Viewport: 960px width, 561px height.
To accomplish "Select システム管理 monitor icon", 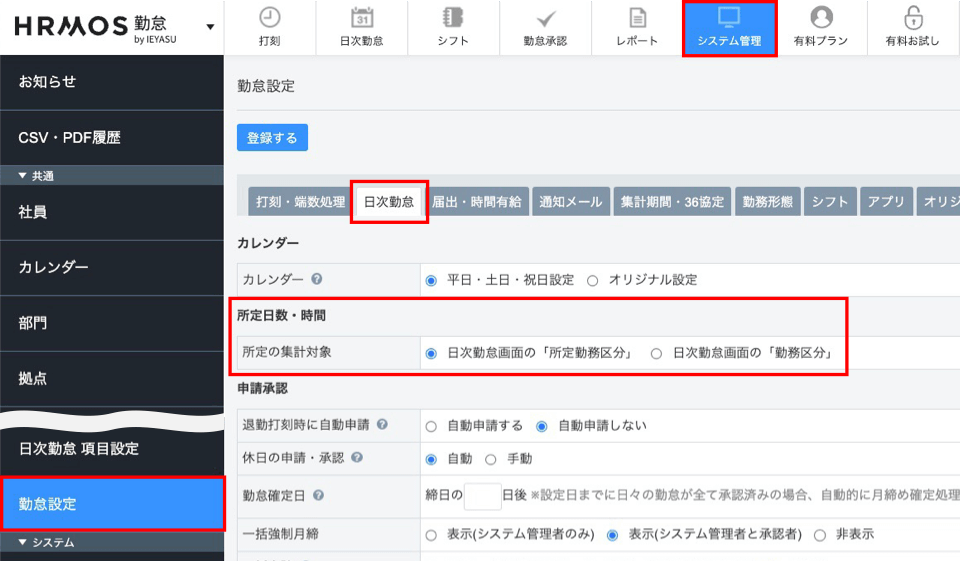I will 729,18.
